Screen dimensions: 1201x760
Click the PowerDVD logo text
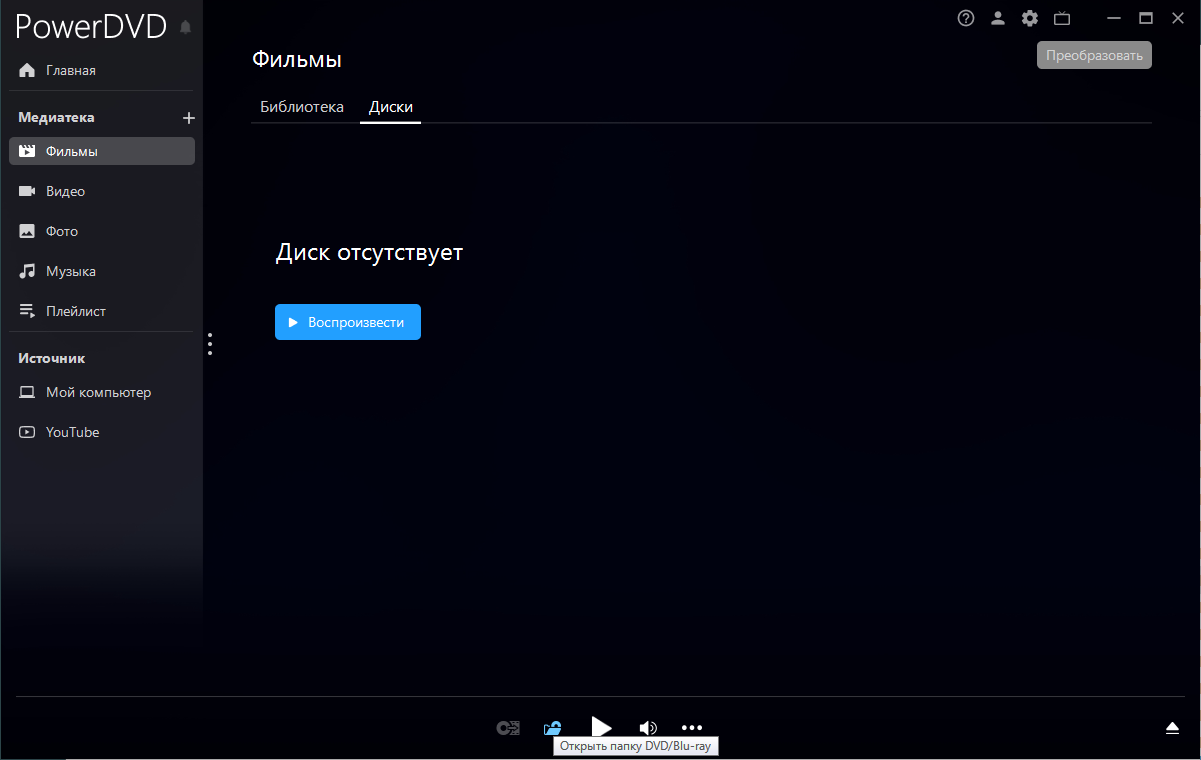[x=91, y=27]
